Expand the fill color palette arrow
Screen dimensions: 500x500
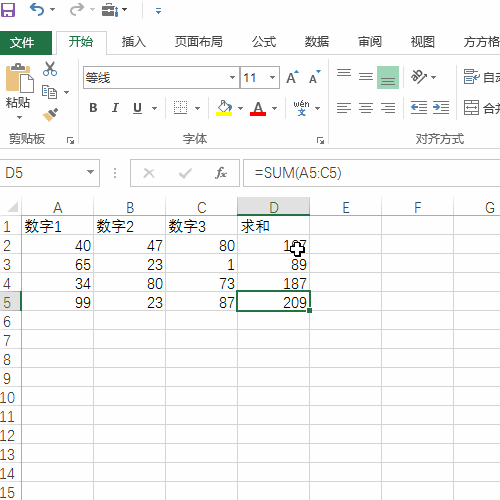(x=240, y=108)
